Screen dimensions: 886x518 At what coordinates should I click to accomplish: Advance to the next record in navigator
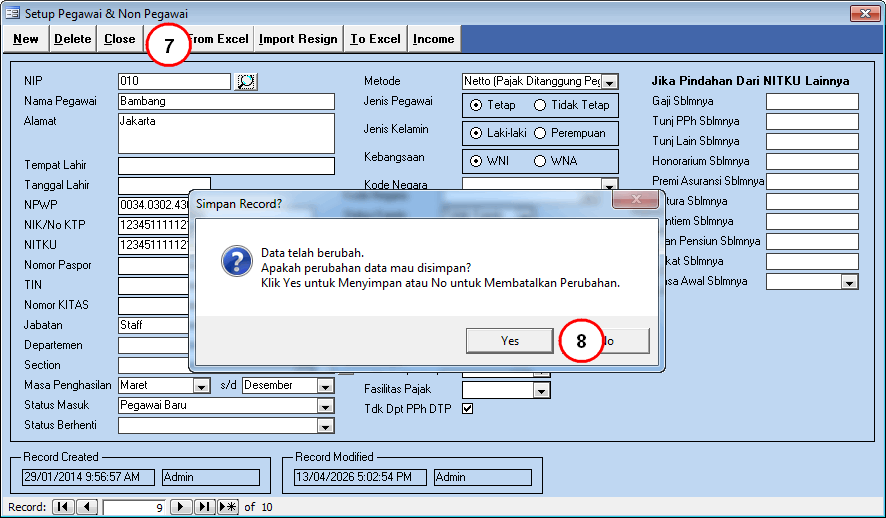click(x=181, y=507)
